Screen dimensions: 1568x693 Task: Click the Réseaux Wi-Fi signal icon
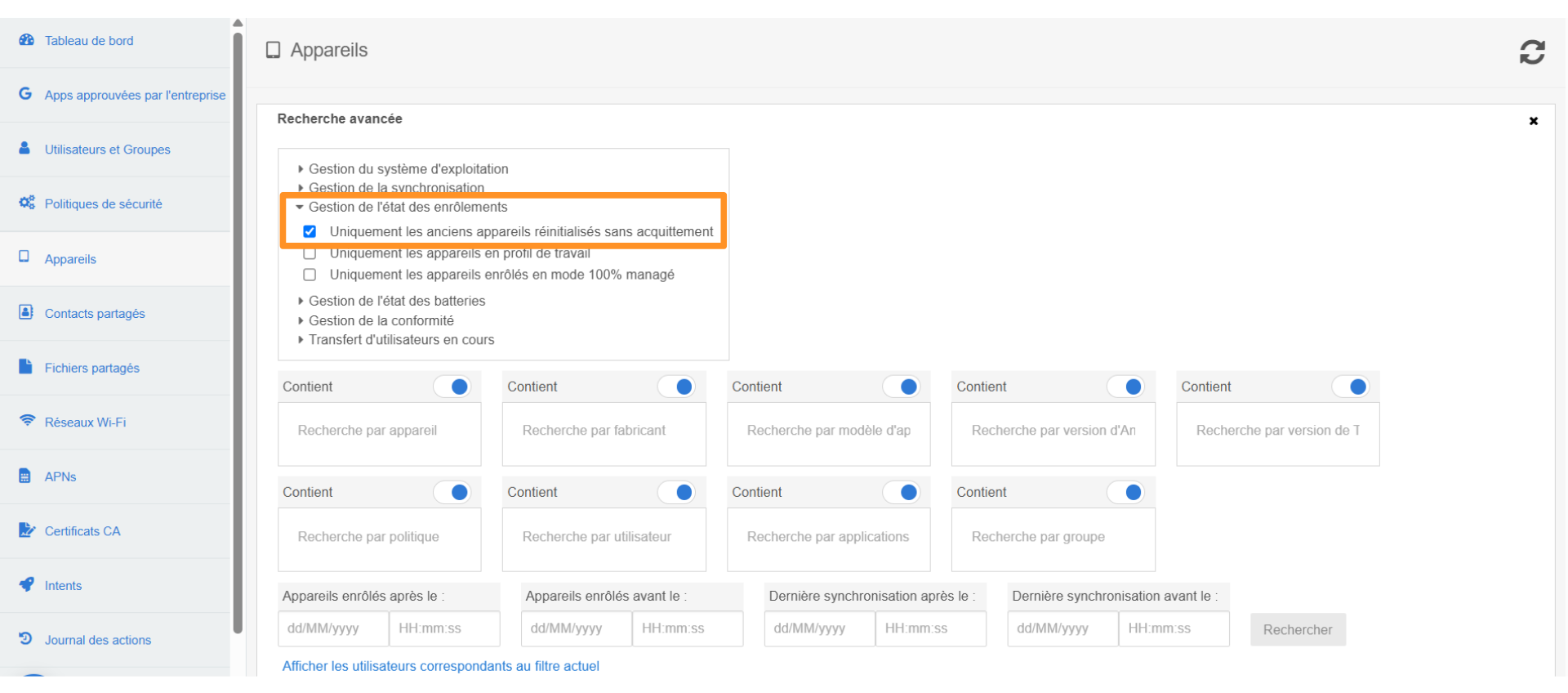pos(27,421)
